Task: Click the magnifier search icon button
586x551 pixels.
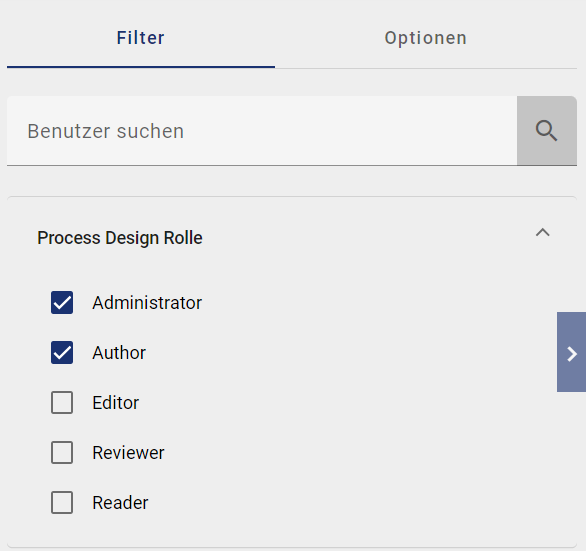Action: (x=547, y=131)
